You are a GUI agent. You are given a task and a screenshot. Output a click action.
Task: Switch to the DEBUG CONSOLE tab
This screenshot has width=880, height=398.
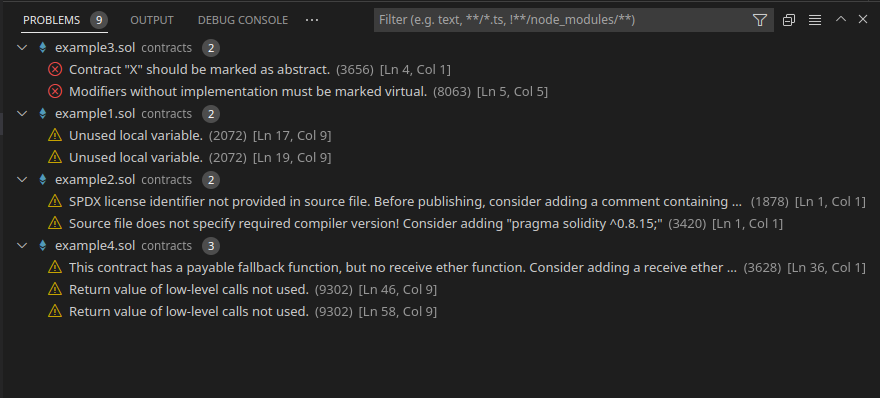(x=243, y=20)
